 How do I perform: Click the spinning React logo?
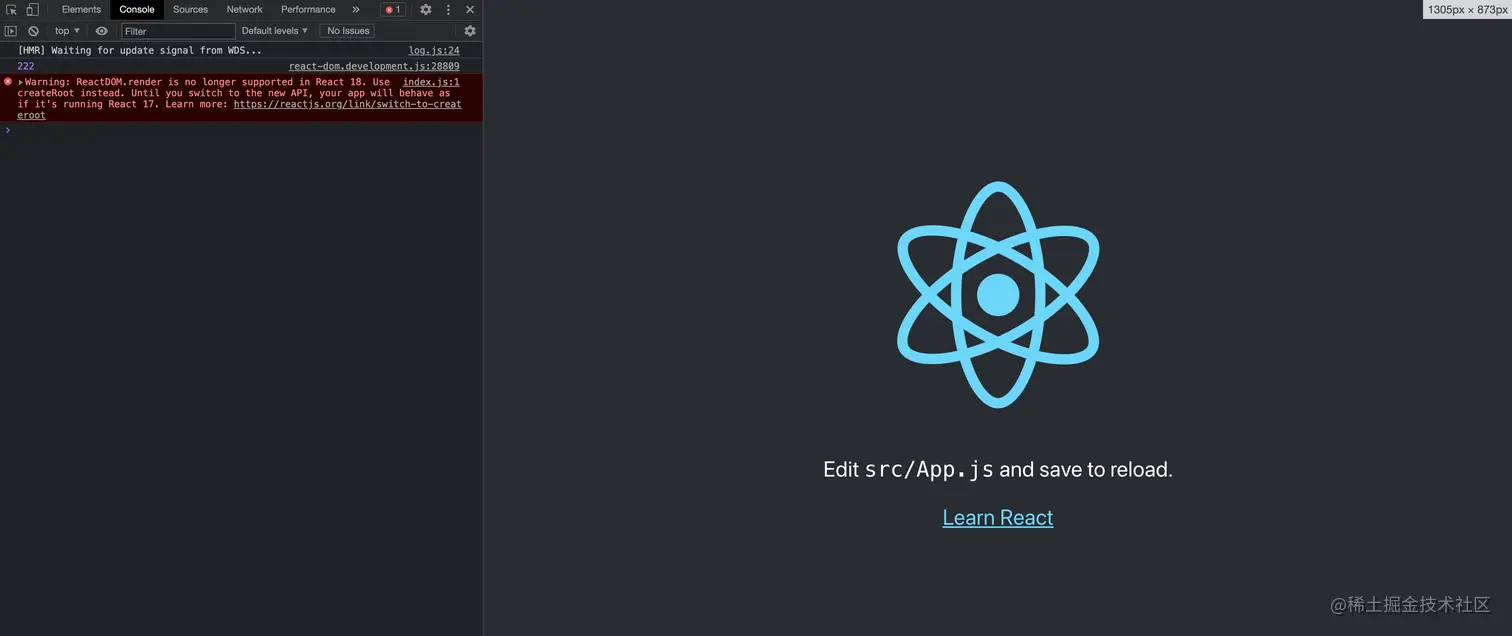point(998,295)
